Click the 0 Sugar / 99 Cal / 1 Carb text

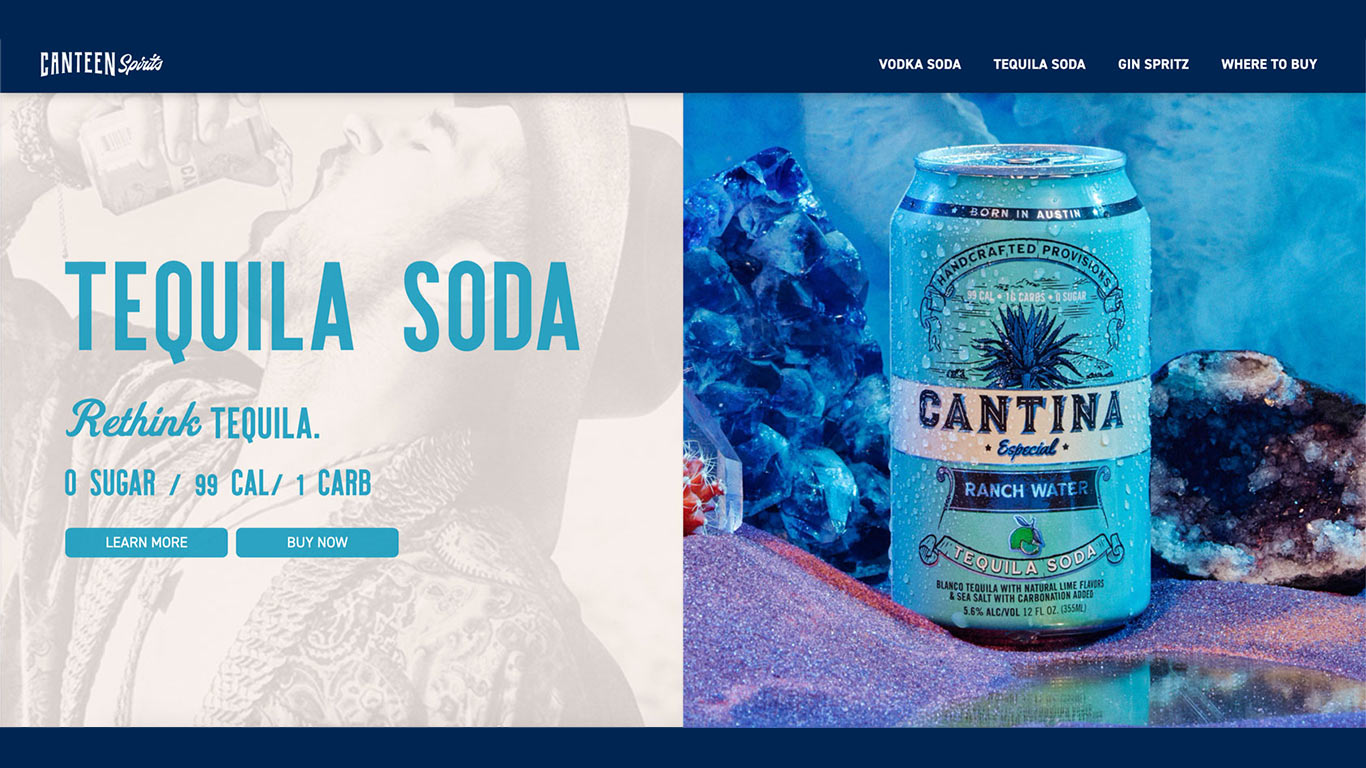[x=218, y=484]
